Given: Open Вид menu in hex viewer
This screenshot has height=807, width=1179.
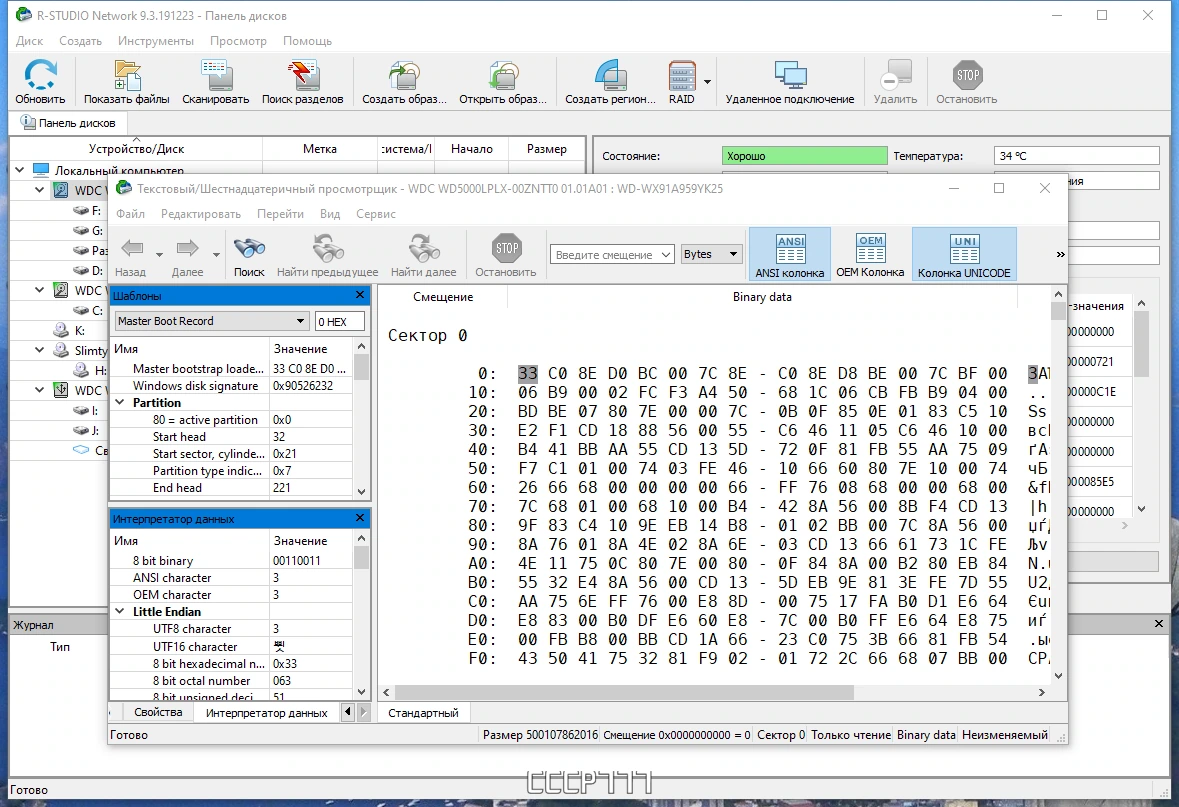Looking at the screenshot, I should tap(330, 214).
